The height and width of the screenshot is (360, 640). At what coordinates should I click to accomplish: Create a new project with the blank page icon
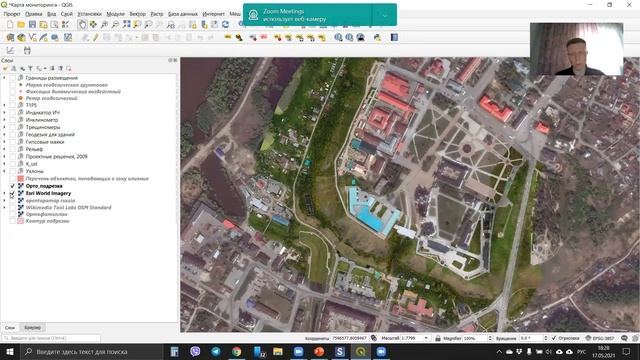(x=10, y=24)
